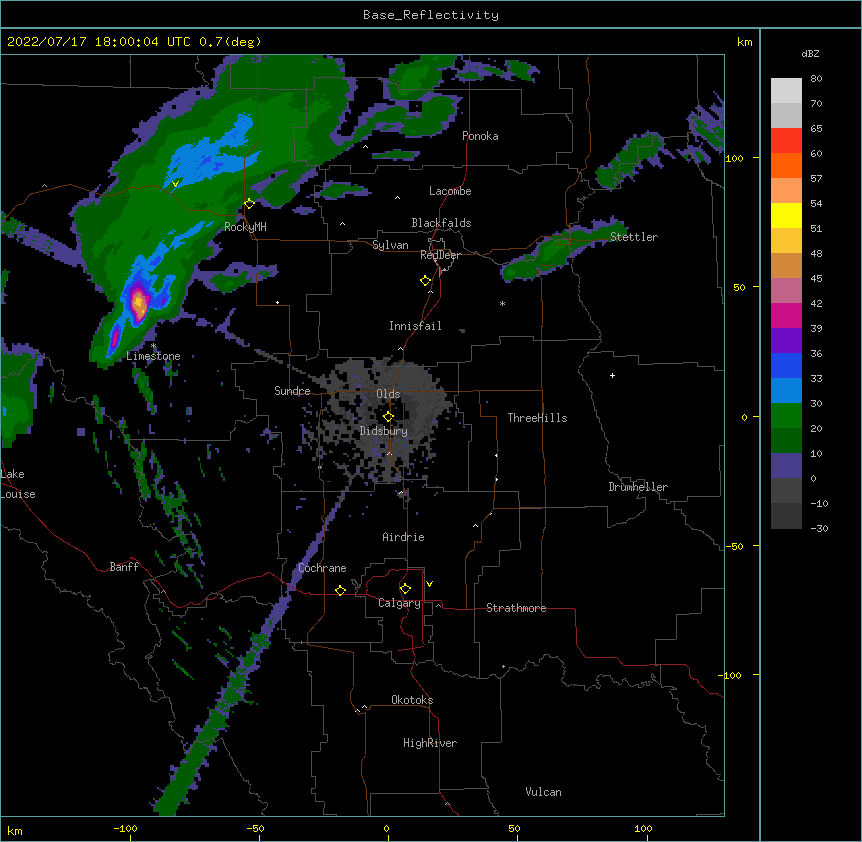The width and height of the screenshot is (862, 842).
Task: Select the yellow v marker northeast of Calgary
Action: [429, 584]
